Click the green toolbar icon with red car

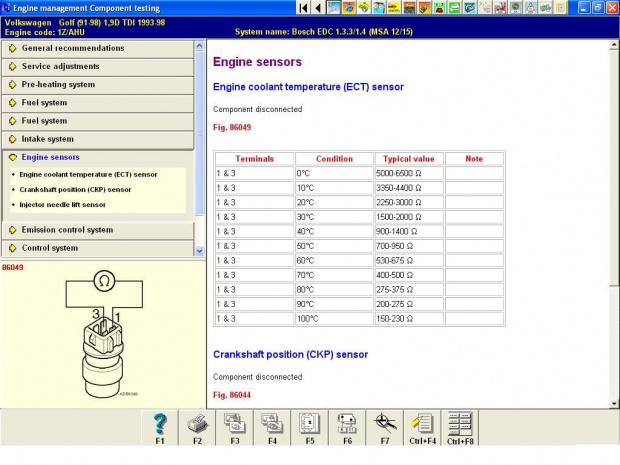point(439,8)
